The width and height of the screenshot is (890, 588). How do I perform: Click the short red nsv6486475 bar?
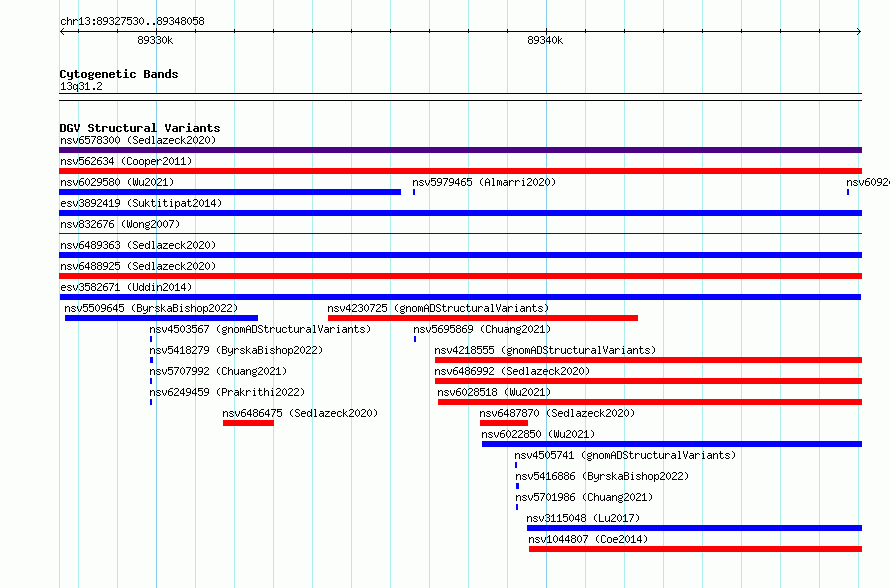click(248, 423)
